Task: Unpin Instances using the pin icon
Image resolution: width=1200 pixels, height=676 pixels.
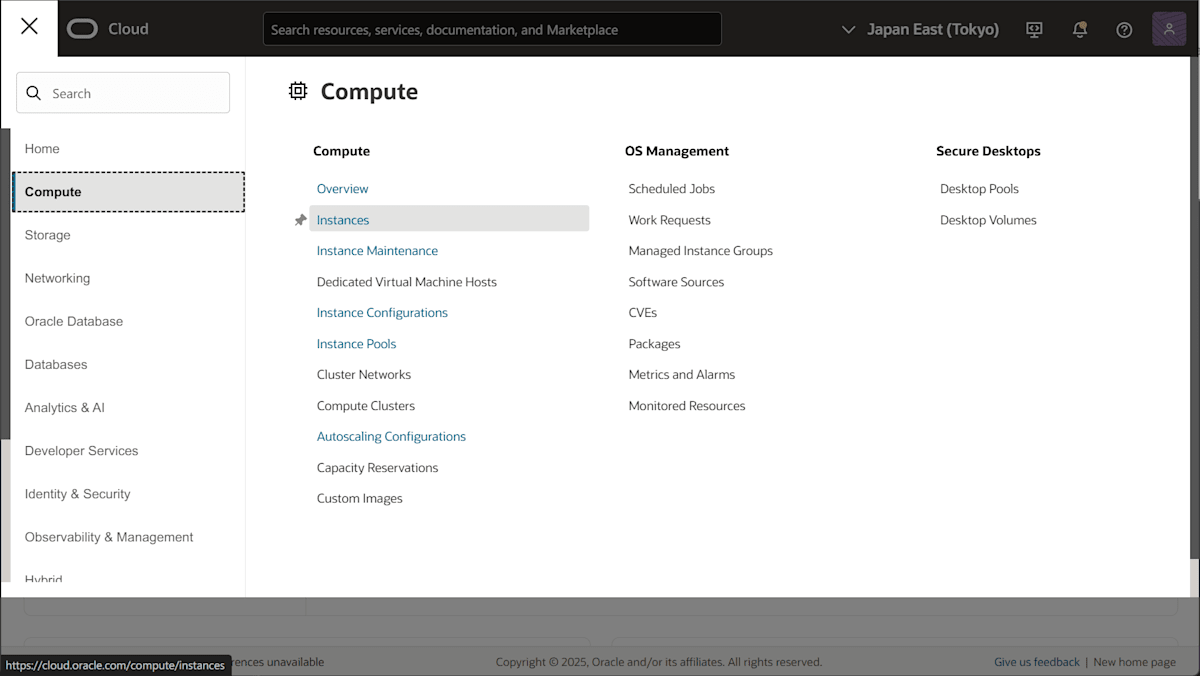Action: click(x=300, y=220)
